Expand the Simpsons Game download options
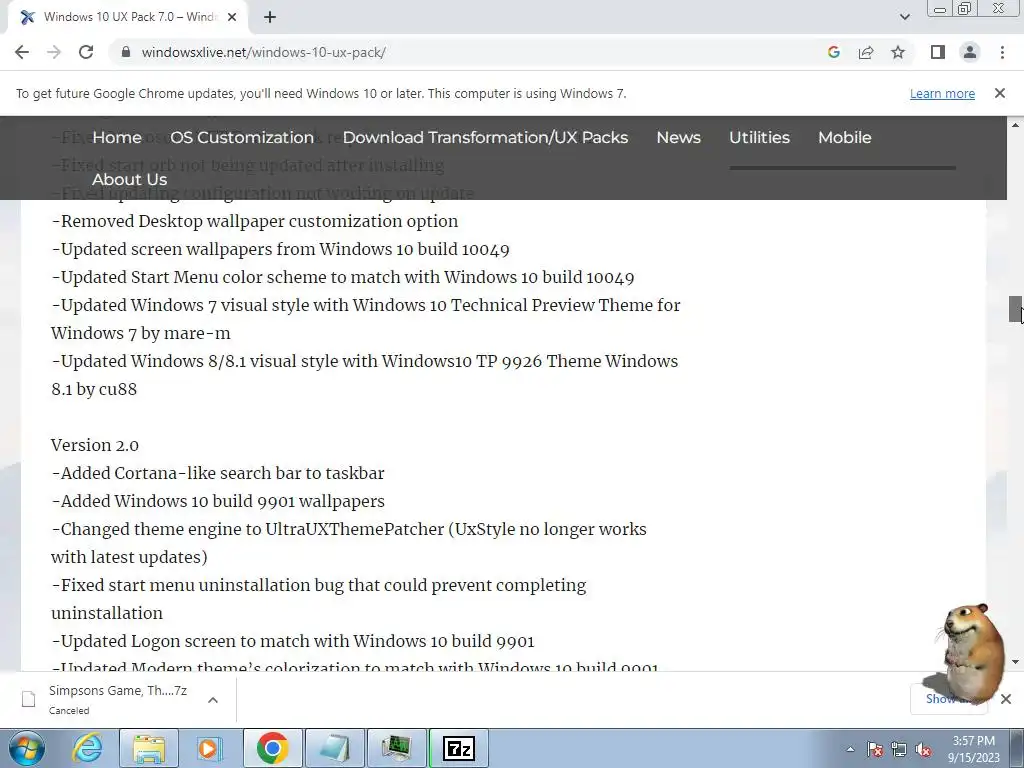 213,700
